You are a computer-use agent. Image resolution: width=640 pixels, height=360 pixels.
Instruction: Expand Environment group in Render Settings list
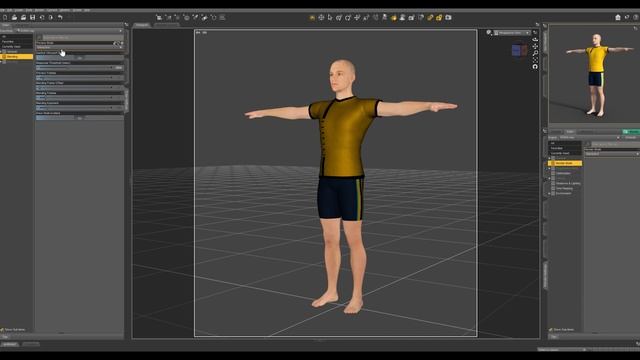coord(549,193)
